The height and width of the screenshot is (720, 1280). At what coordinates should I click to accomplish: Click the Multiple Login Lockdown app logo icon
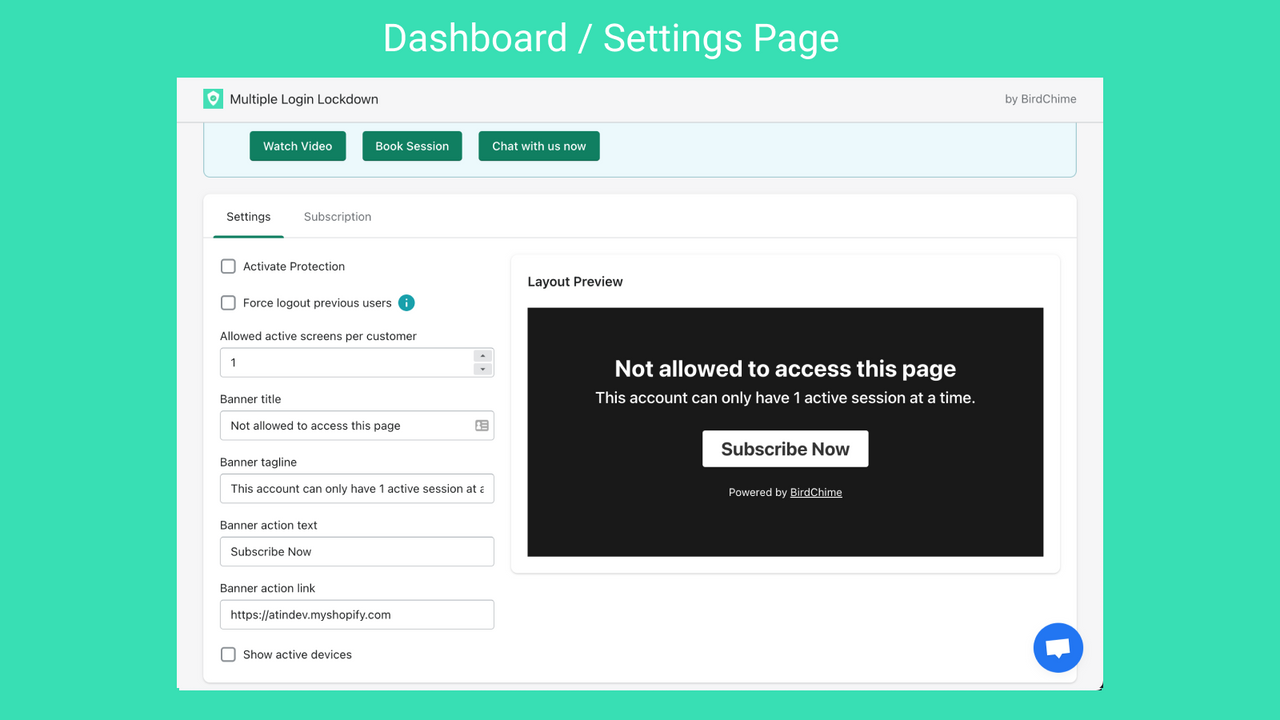(212, 99)
